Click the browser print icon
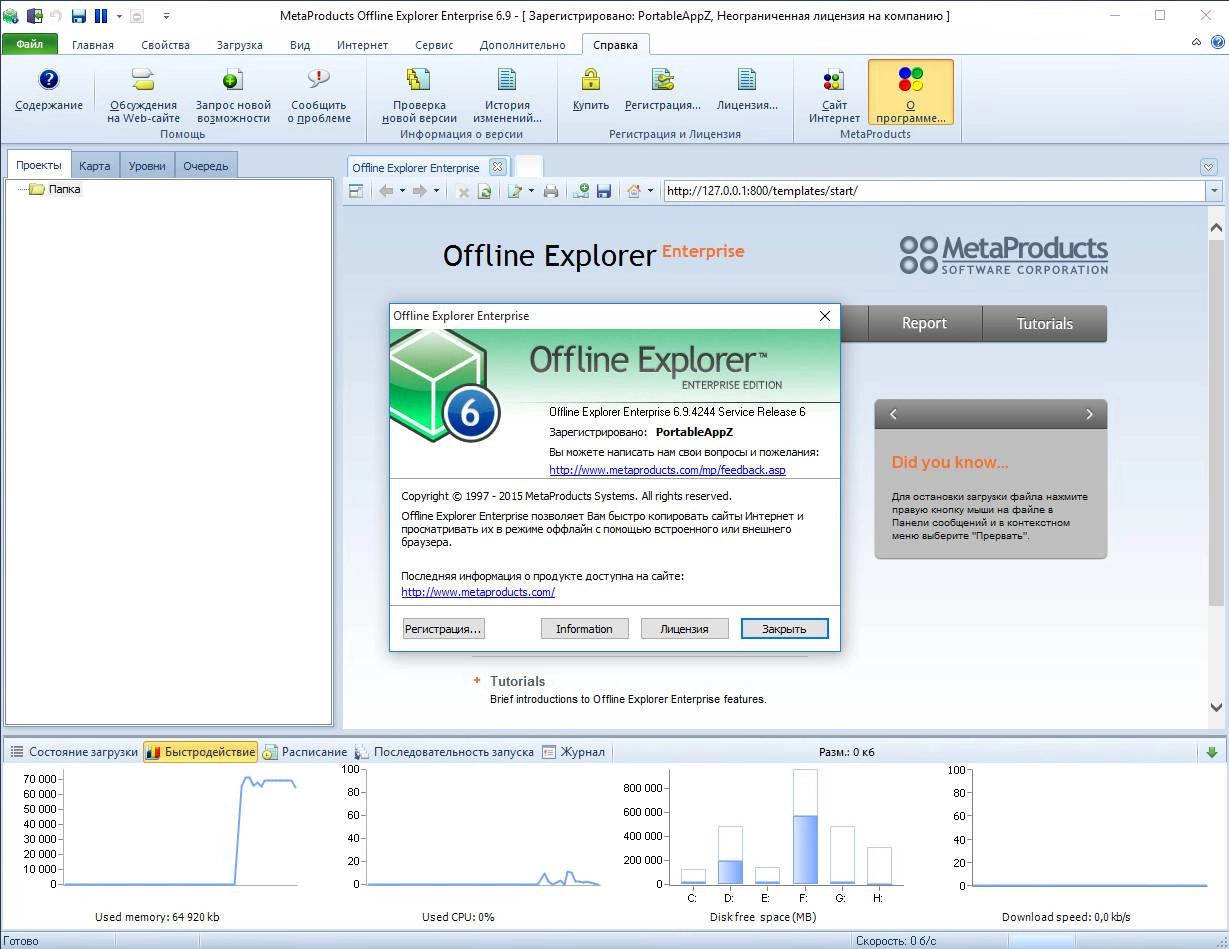 coord(550,191)
